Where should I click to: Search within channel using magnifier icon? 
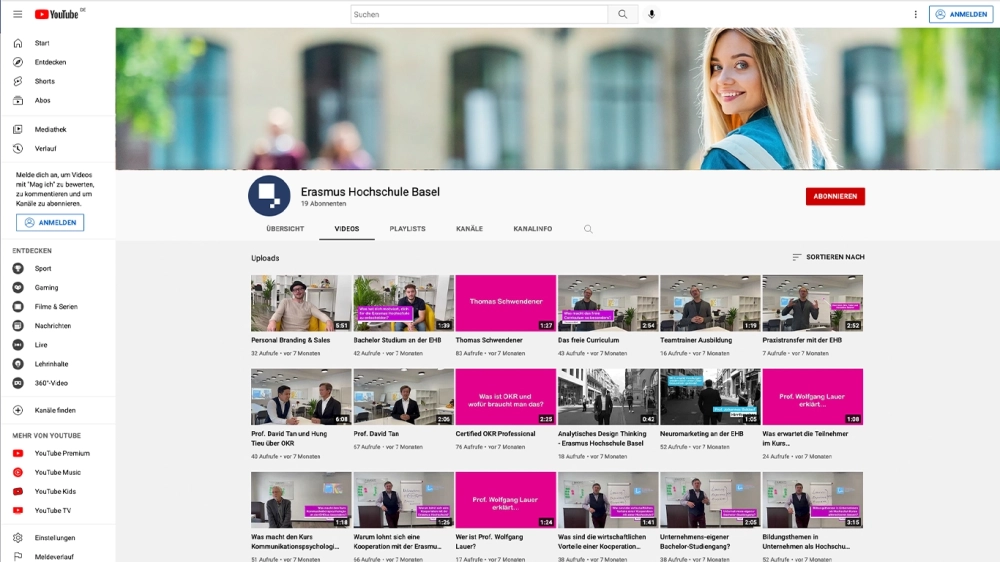pyautogui.click(x=588, y=229)
